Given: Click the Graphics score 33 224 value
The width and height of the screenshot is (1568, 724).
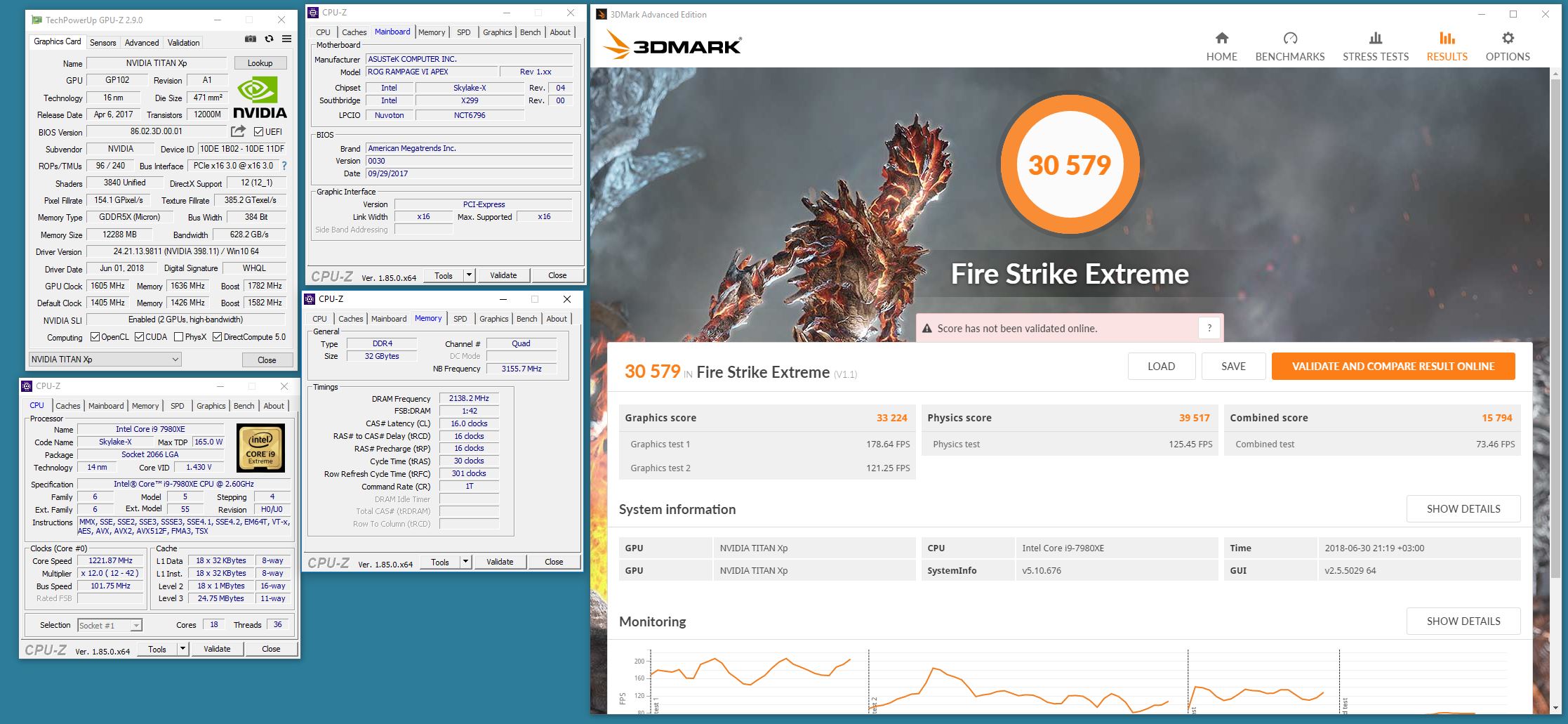Looking at the screenshot, I should coord(891,418).
